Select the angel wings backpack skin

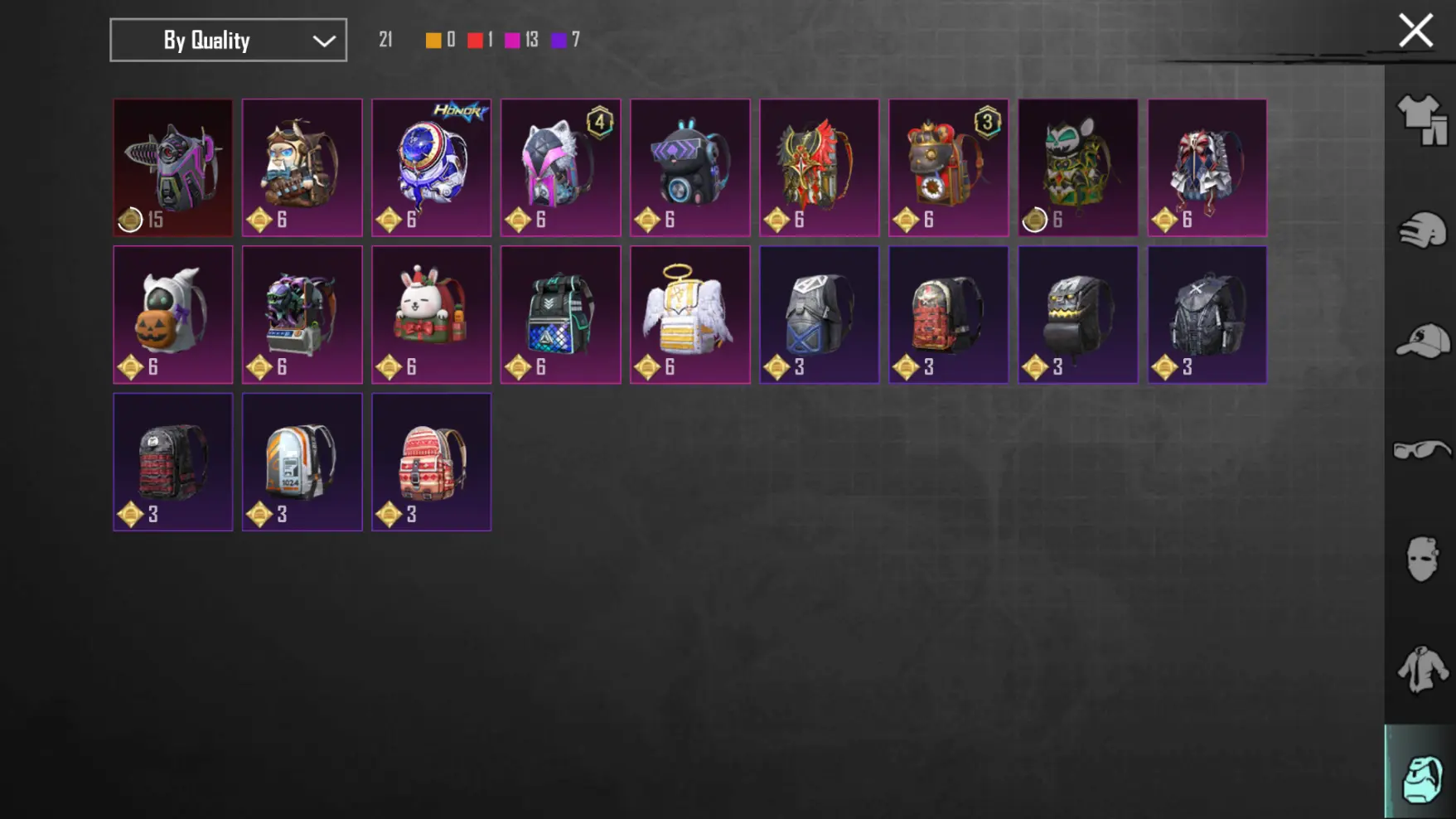[689, 314]
